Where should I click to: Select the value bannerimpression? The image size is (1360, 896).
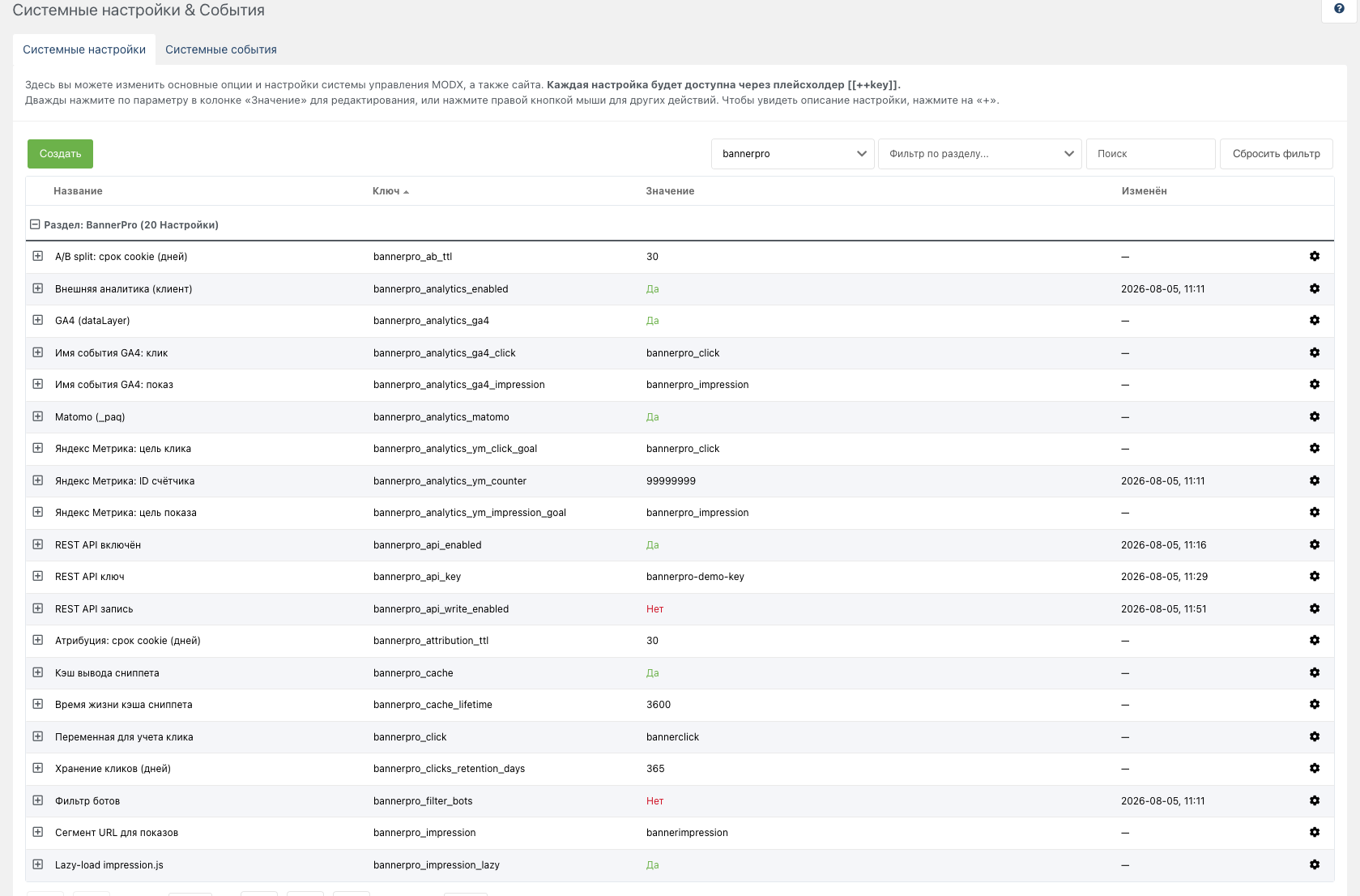click(x=687, y=833)
